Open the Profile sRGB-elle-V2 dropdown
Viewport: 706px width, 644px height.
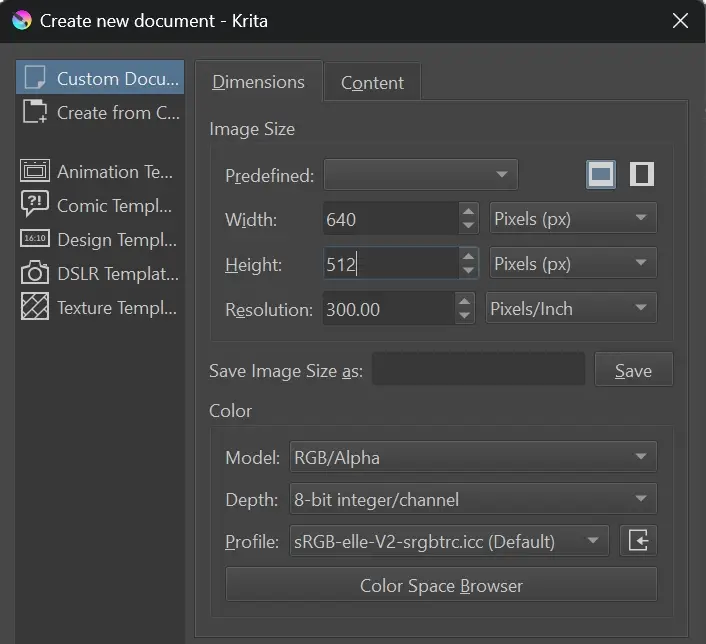point(449,540)
